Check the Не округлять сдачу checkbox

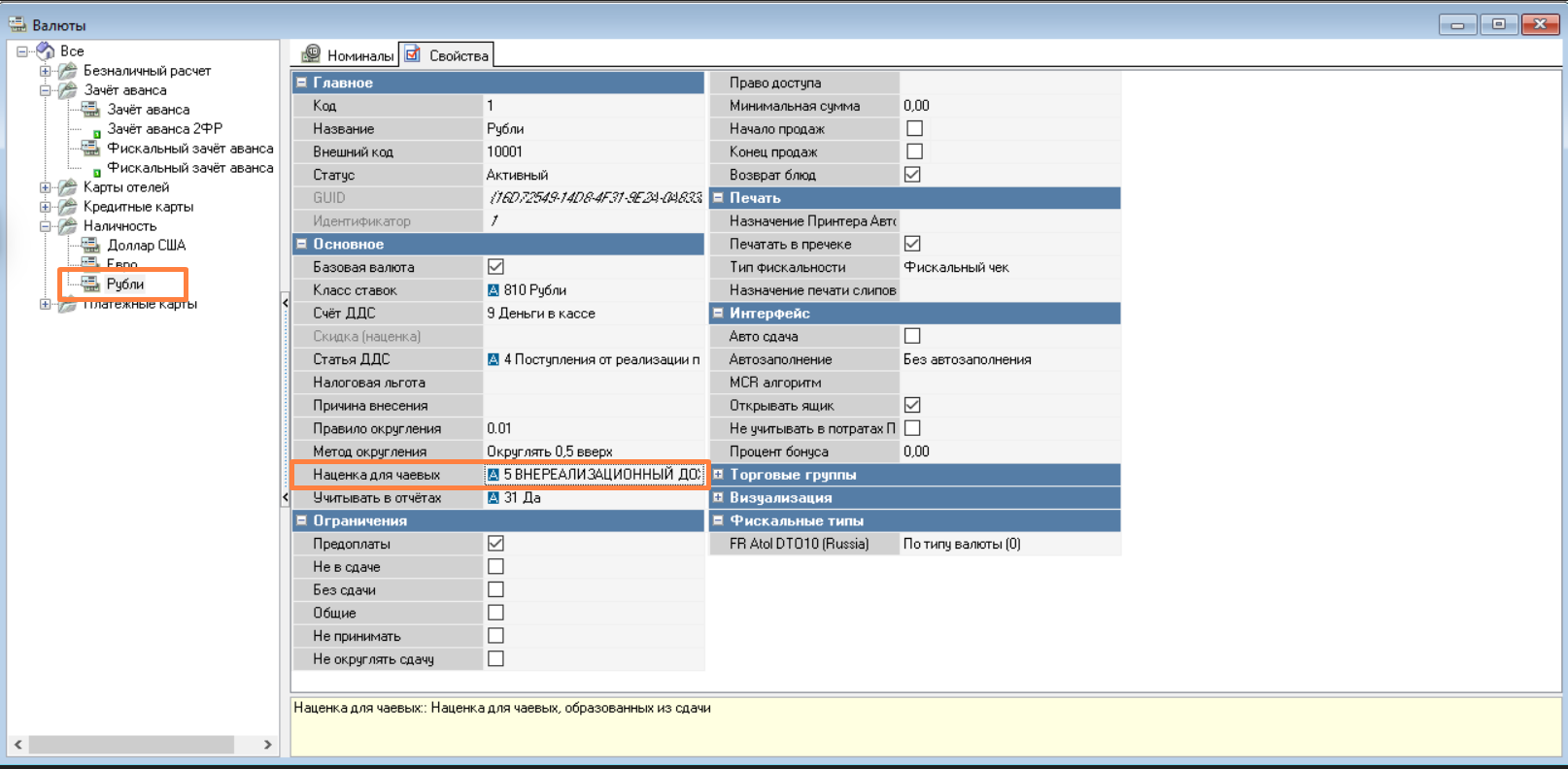(x=495, y=658)
